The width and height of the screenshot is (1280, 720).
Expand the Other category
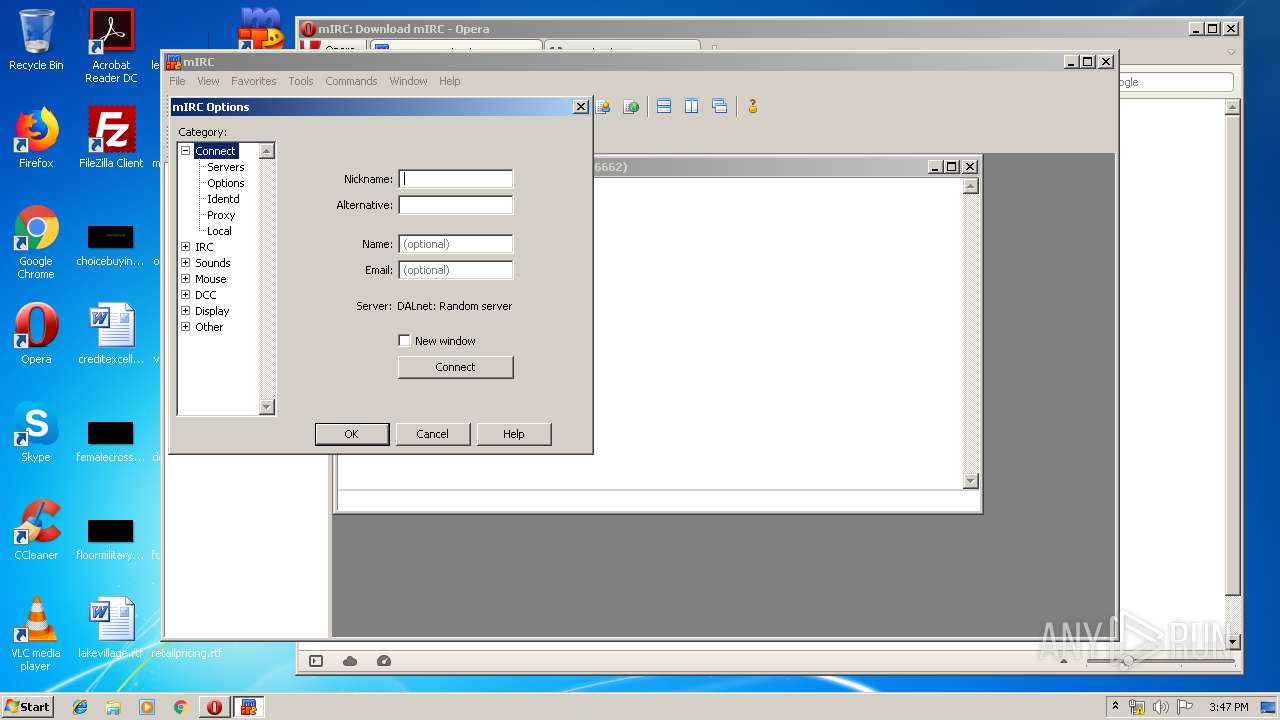185,327
